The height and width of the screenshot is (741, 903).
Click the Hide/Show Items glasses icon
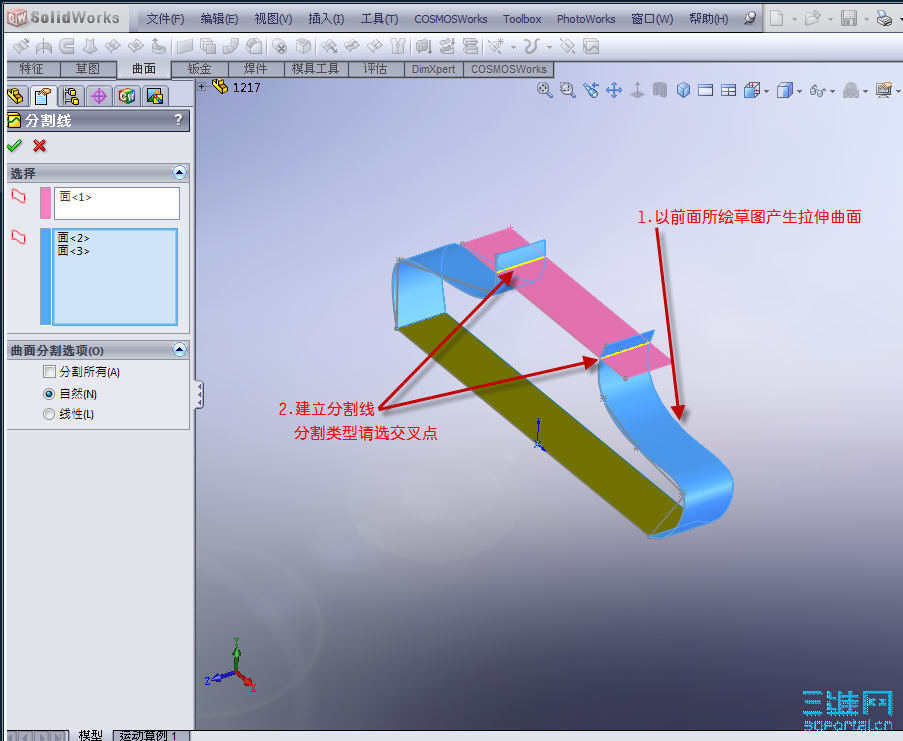pyautogui.click(x=818, y=90)
